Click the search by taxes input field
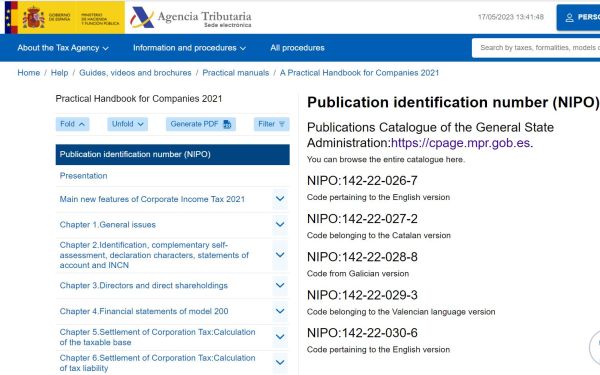Image resolution: width=600 pixels, height=375 pixels. pos(536,48)
